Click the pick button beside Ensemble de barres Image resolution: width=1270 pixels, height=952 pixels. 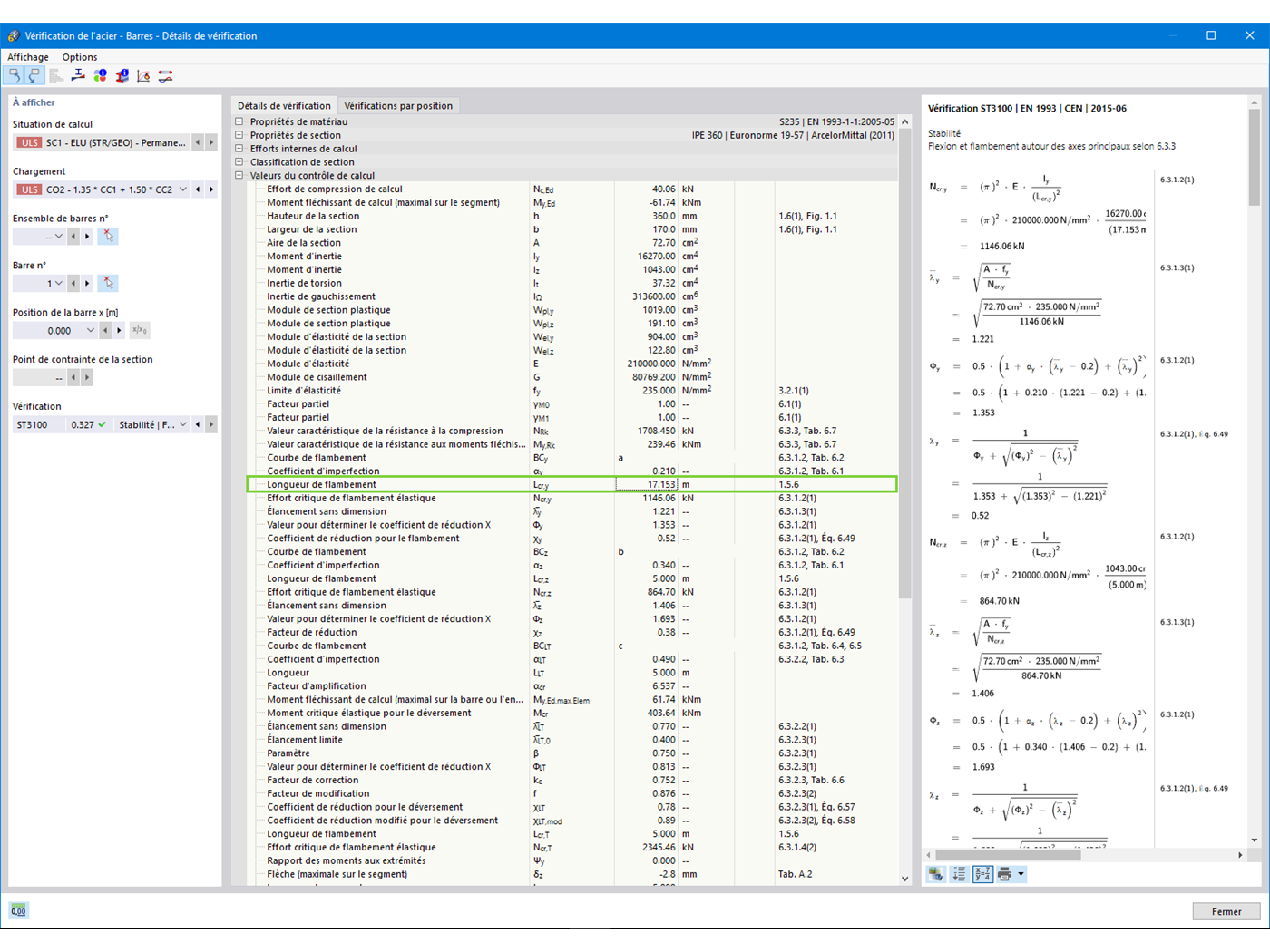[x=108, y=237]
